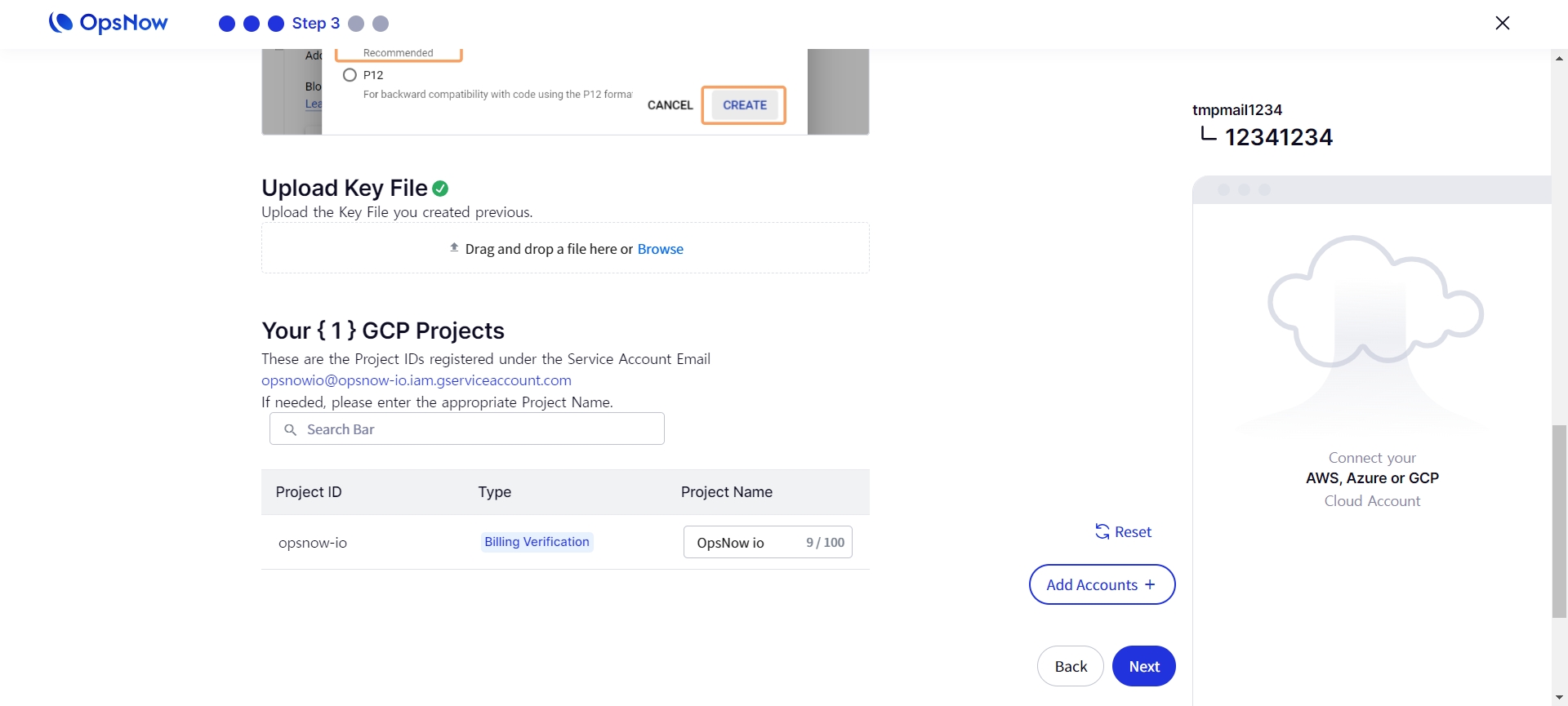
Task: Click the CREATE button in tutorial image
Action: tap(744, 105)
